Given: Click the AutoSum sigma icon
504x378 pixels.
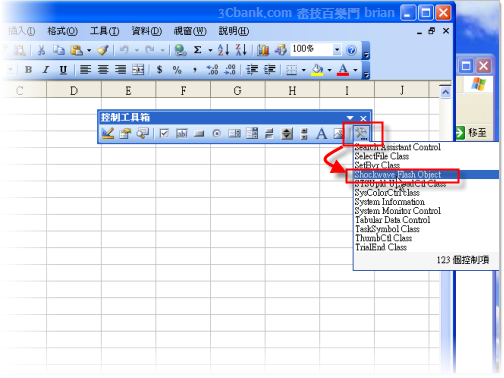Looking at the screenshot, I should [198, 50].
